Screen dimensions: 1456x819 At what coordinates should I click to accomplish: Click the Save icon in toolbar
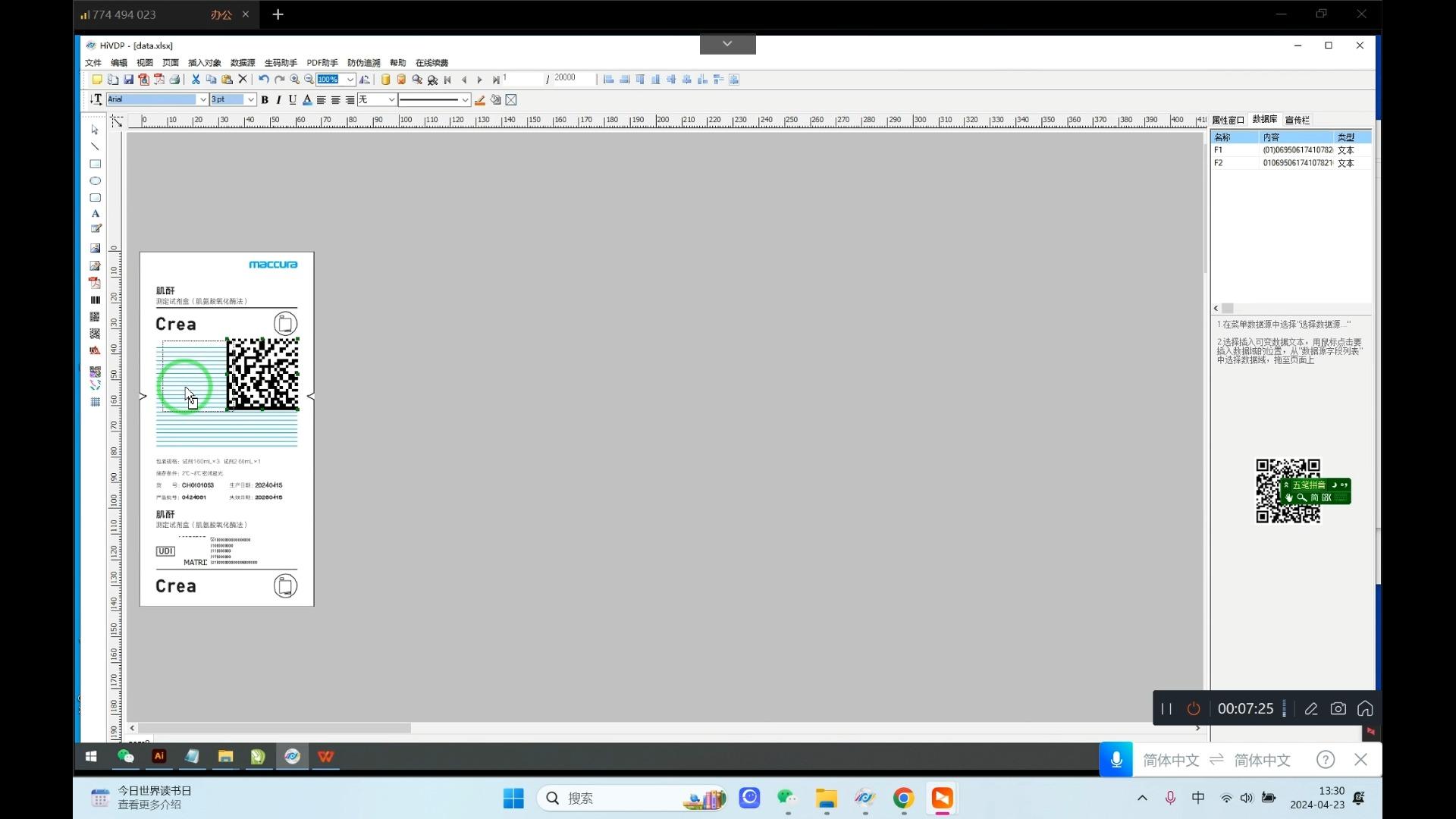click(x=128, y=80)
